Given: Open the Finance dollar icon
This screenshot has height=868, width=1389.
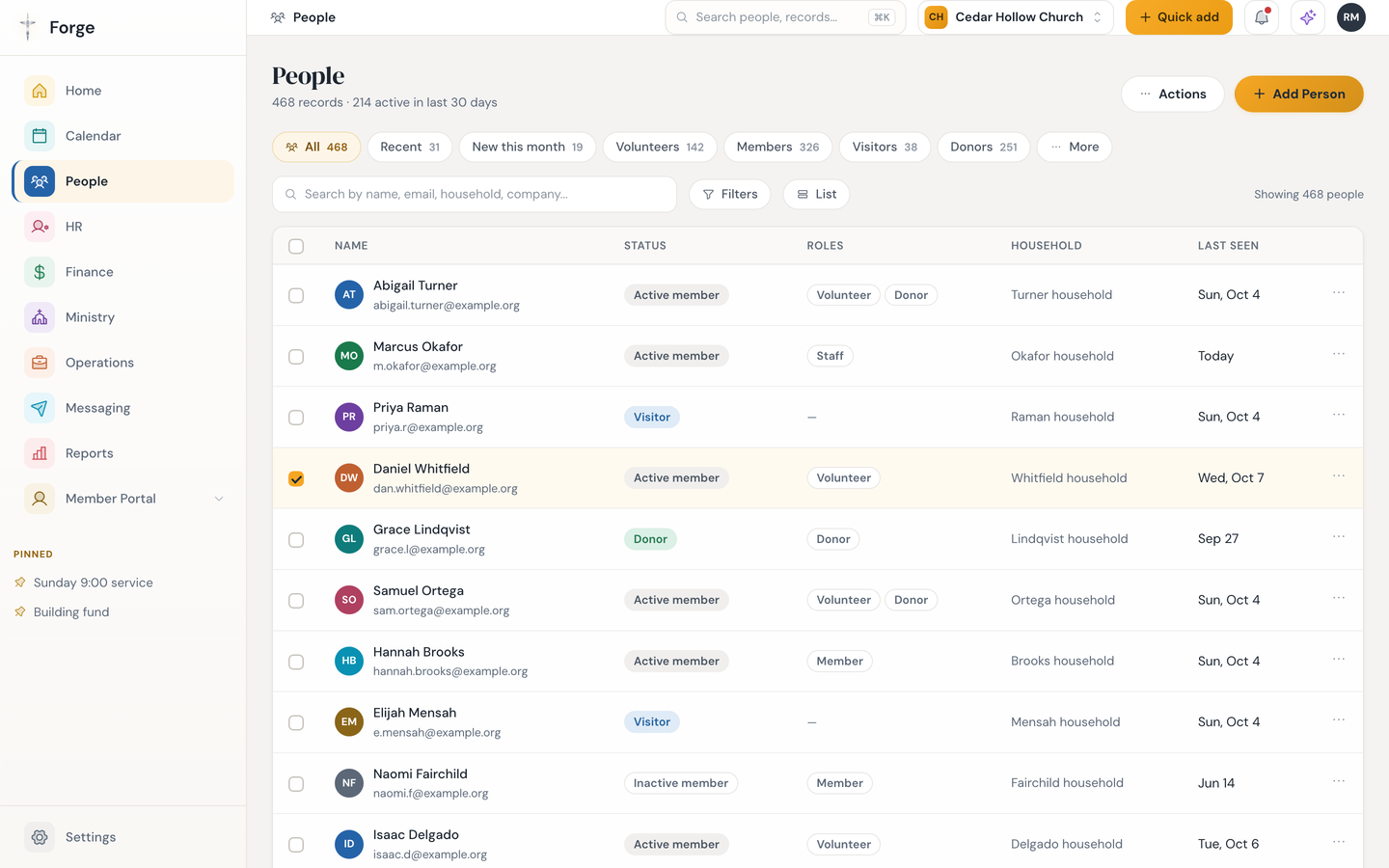Looking at the screenshot, I should click(x=40, y=272).
